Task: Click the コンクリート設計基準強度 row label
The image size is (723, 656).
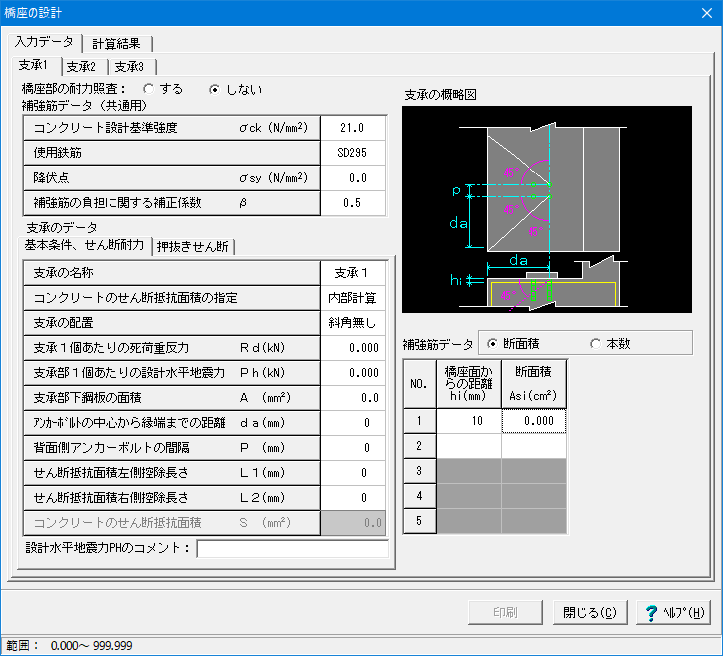Action: pyautogui.click(x=172, y=128)
